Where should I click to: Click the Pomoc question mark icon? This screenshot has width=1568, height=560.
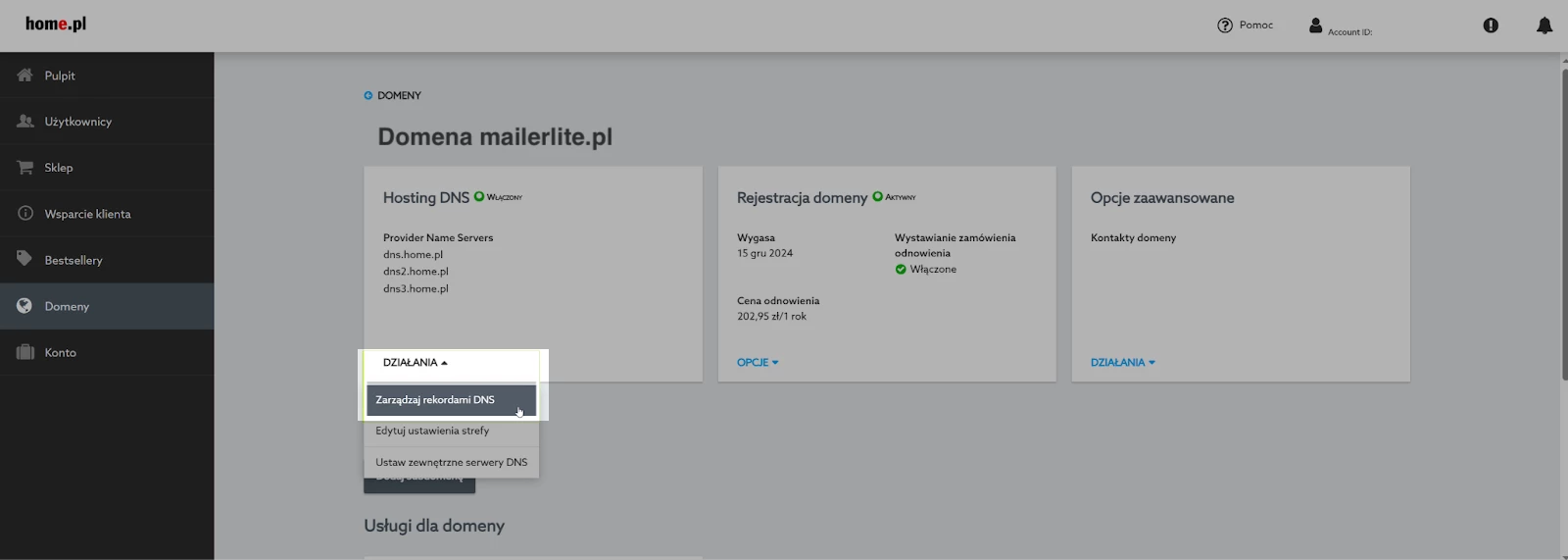1225,25
